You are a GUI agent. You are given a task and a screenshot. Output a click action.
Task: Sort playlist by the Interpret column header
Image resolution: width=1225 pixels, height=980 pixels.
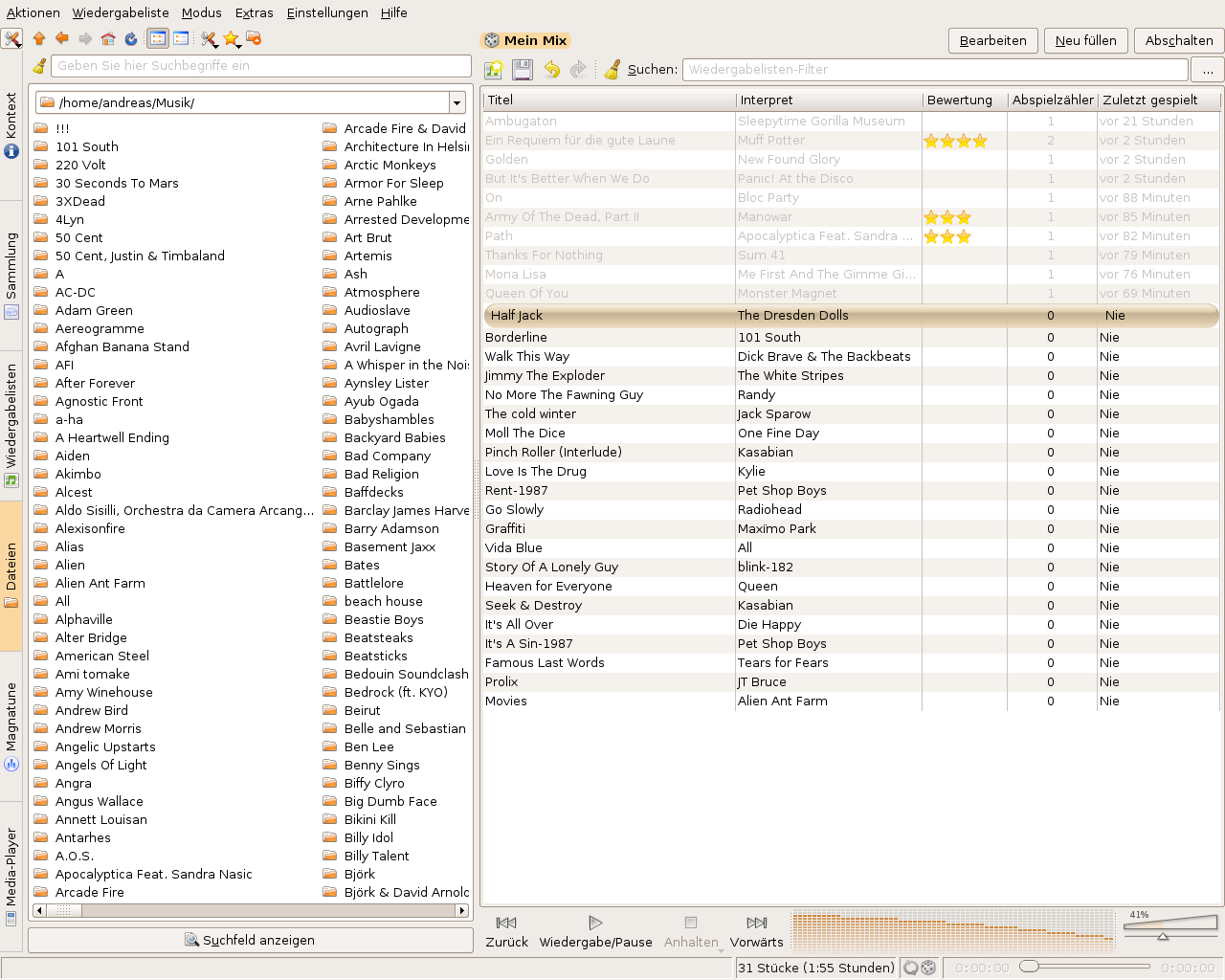829,100
